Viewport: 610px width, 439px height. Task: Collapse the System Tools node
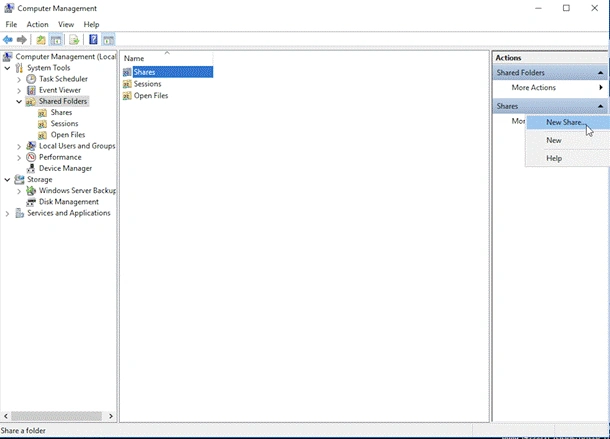pos(7,68)
